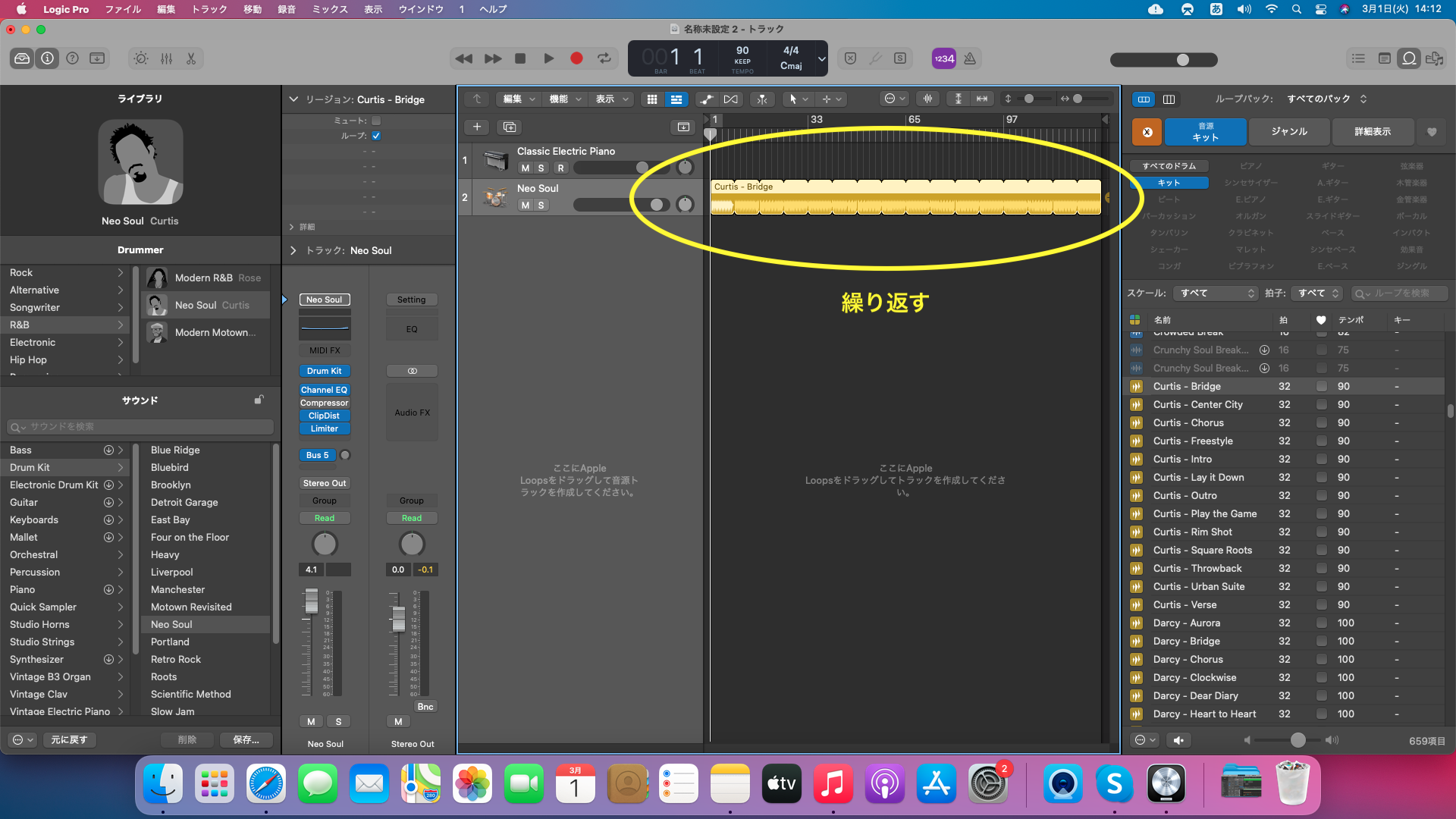Open the Library panel icon
1456x819 pixels.
click(x=22, y=58)
